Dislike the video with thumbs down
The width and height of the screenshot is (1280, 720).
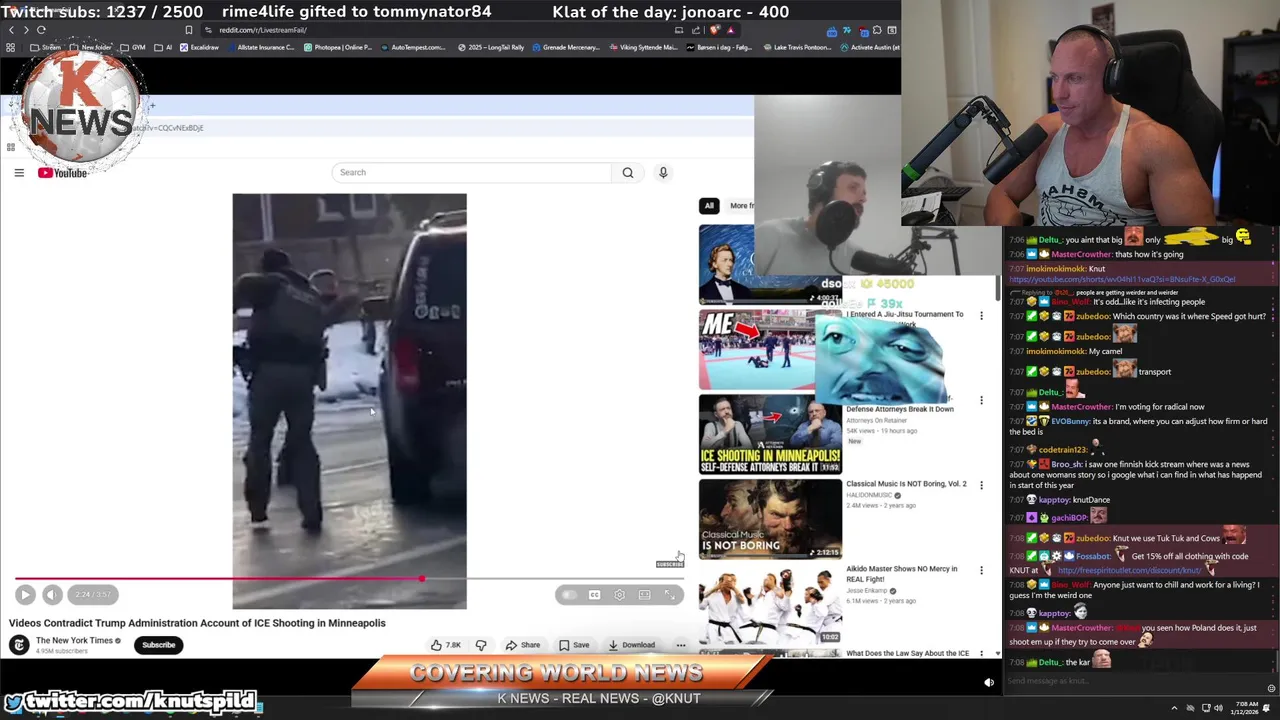pos(481,645)
